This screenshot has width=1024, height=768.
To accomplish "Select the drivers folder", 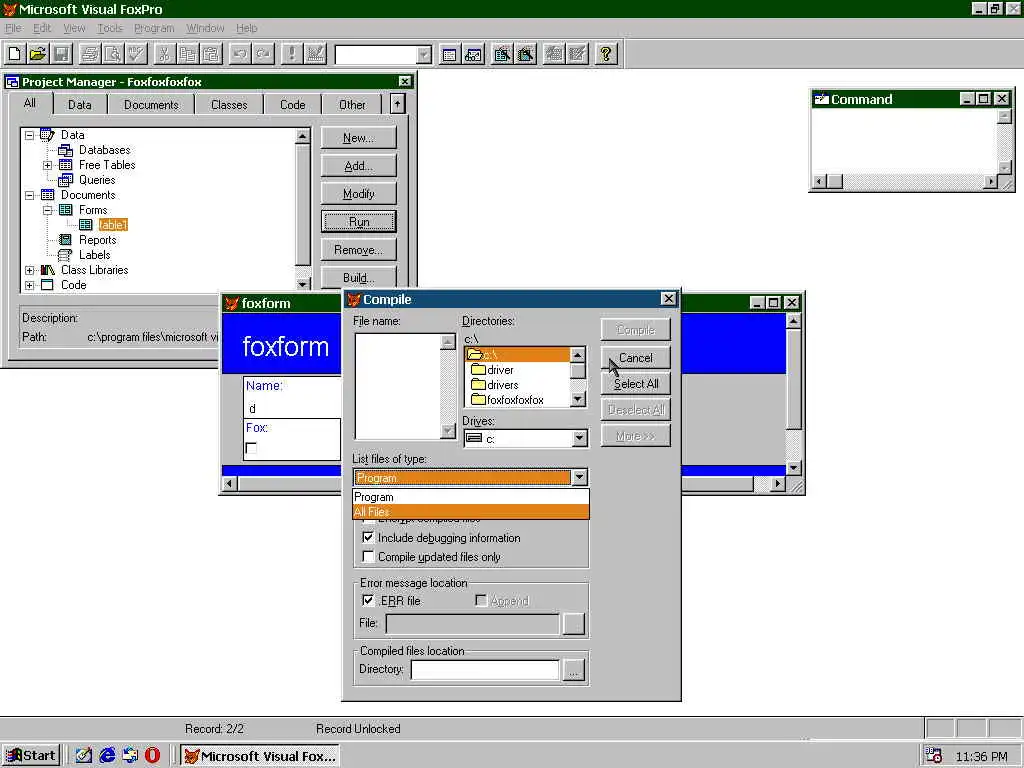I will click(x=502, y=385).
